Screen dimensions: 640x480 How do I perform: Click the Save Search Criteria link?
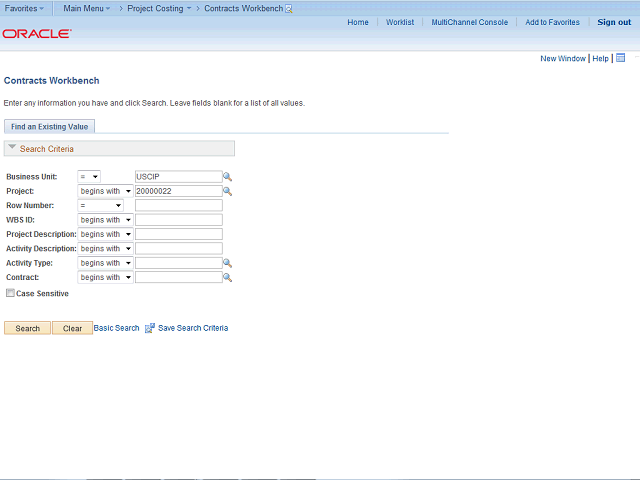point(193,328)
